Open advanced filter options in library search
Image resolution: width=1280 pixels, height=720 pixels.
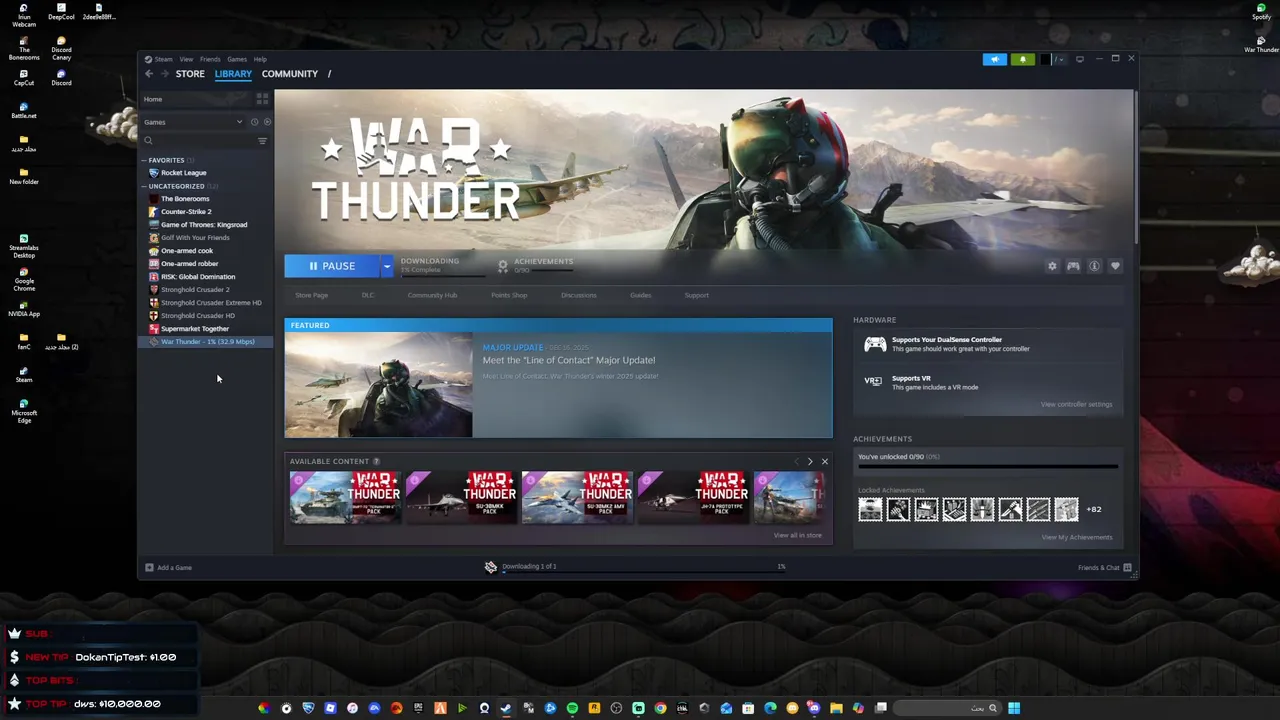tap(262, 141)
